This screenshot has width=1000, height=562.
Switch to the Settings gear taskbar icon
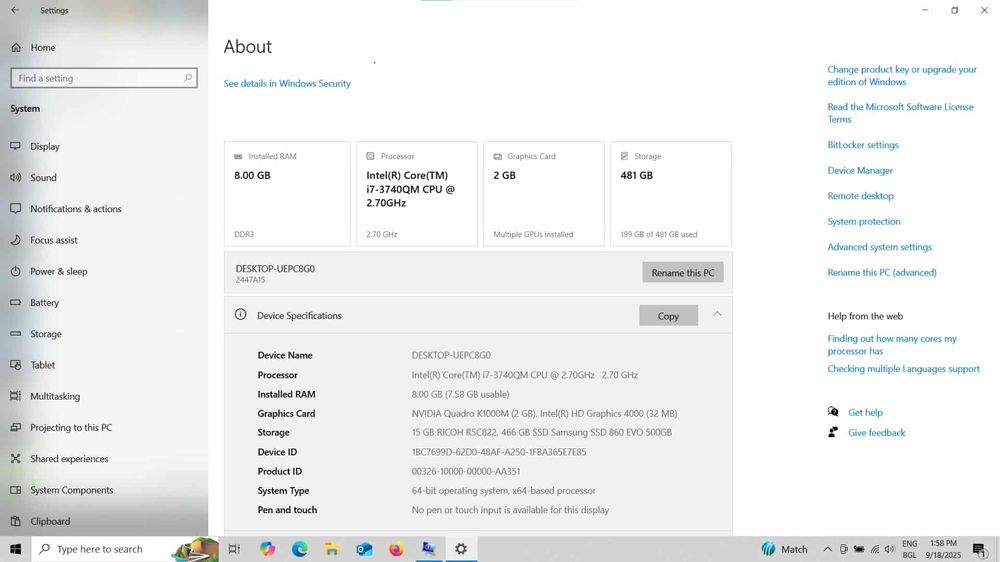(x=461, y=549)
